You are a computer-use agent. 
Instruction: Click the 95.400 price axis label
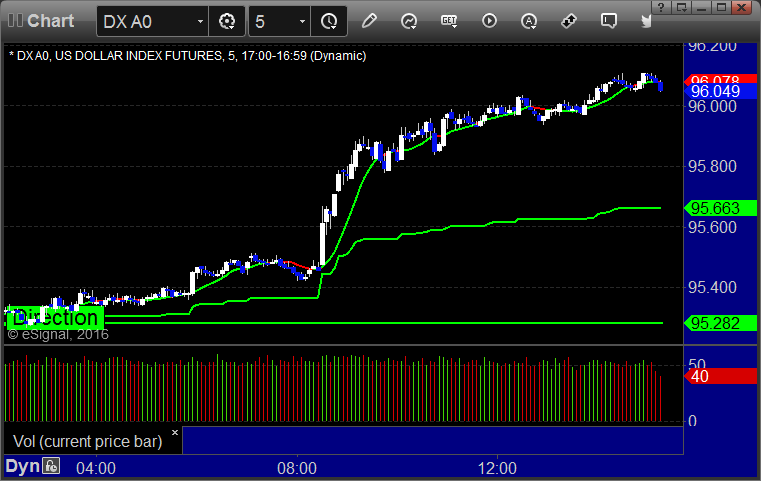712,287
